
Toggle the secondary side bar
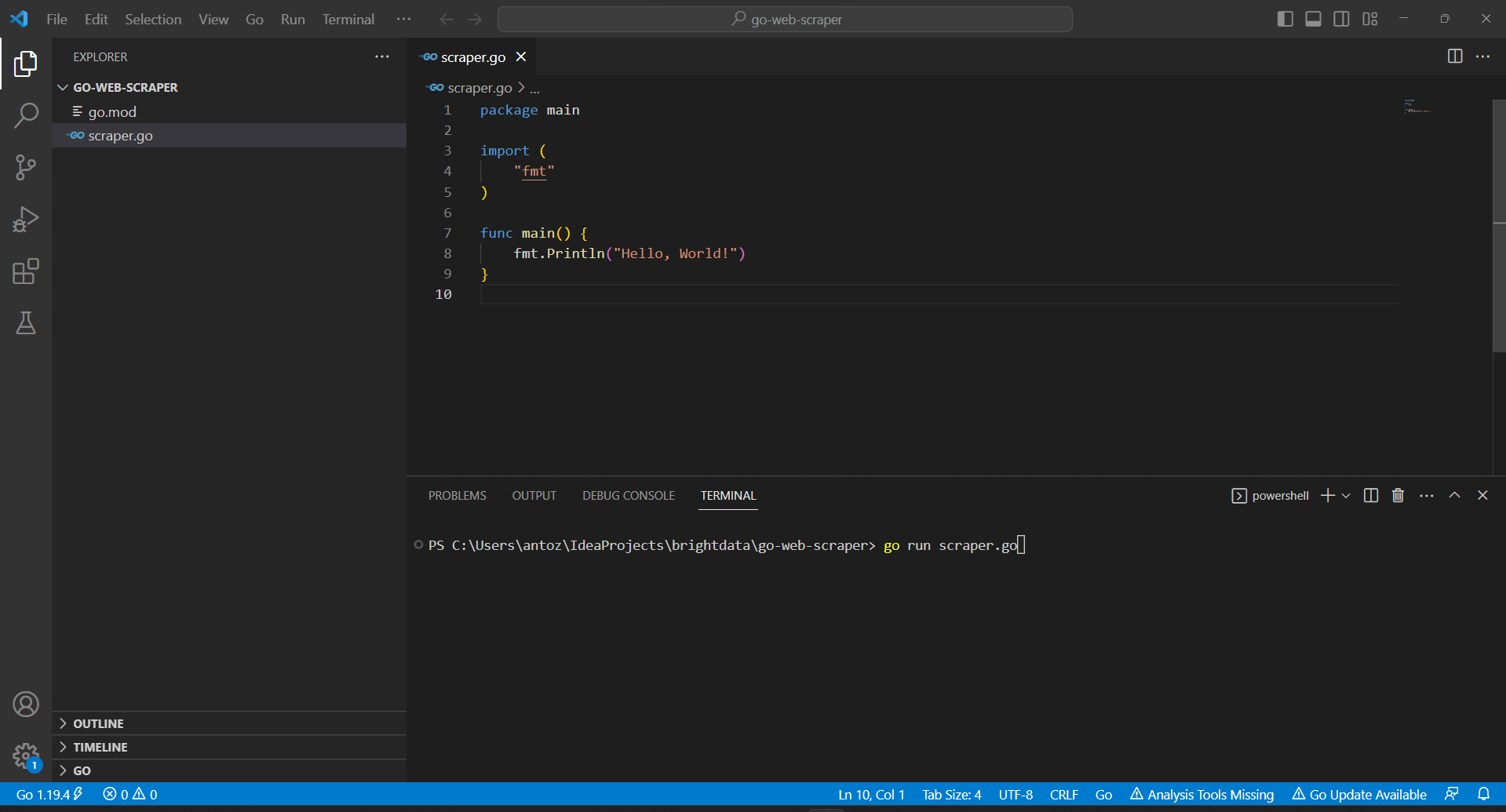[x=1341, y=19]
